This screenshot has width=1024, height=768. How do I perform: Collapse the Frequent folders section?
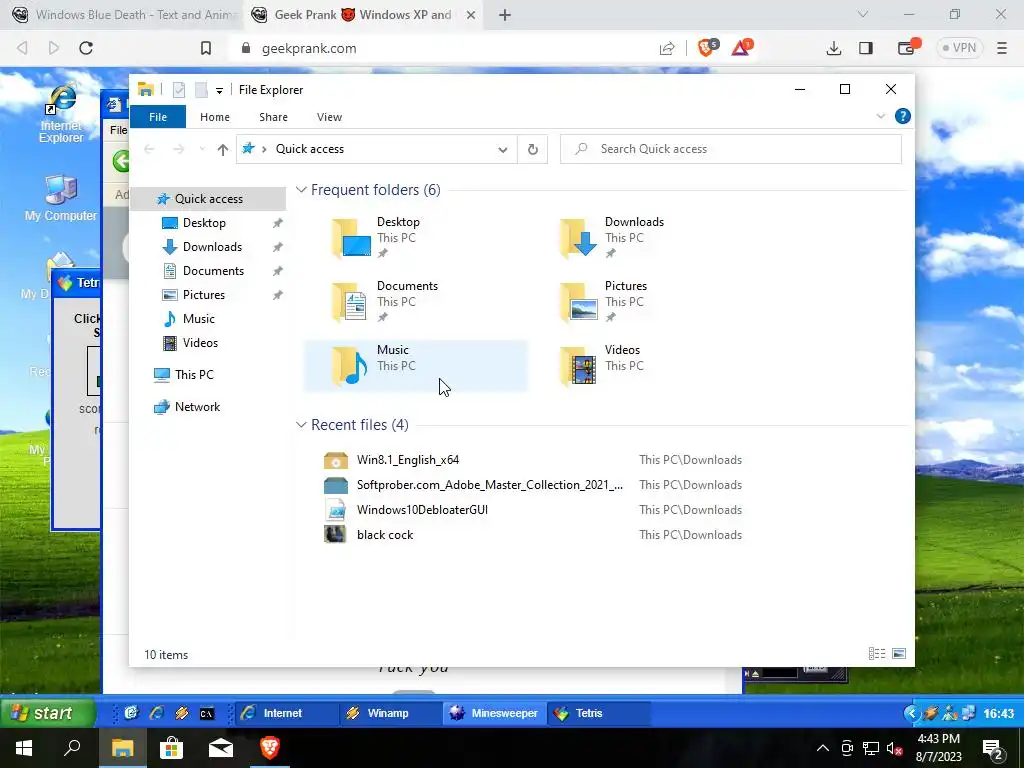tap(301, 190)
